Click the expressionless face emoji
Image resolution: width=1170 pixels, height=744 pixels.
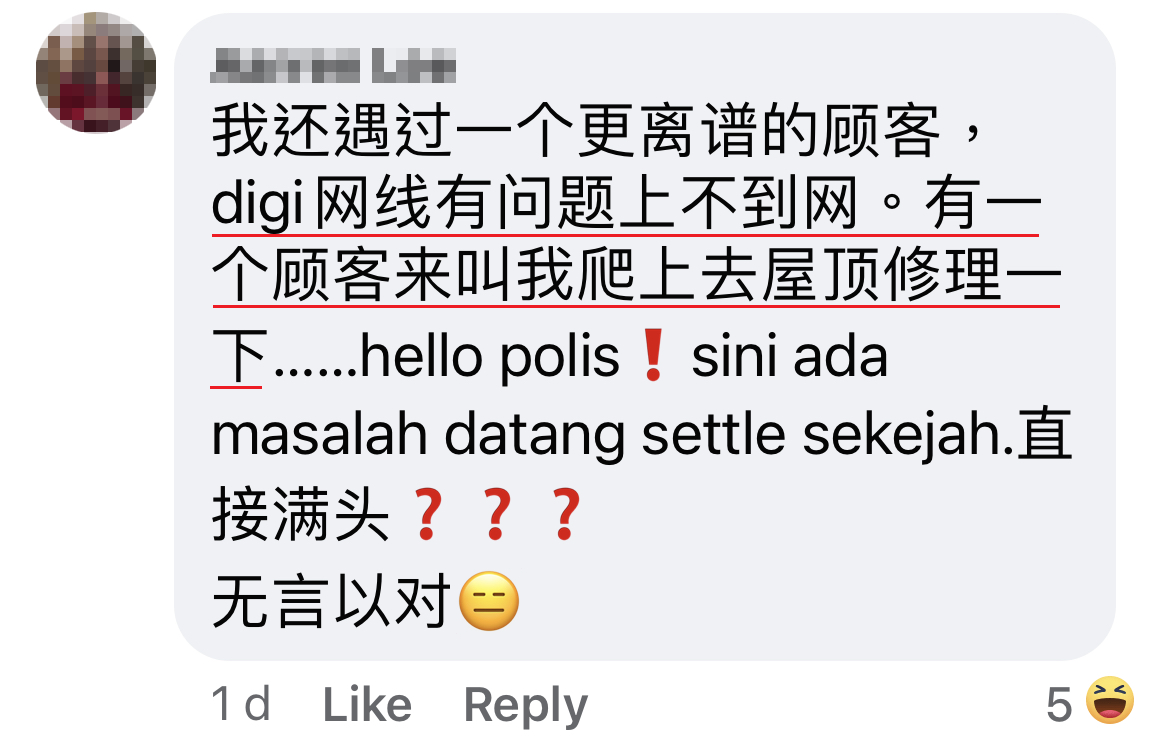[x=488, y=604]
